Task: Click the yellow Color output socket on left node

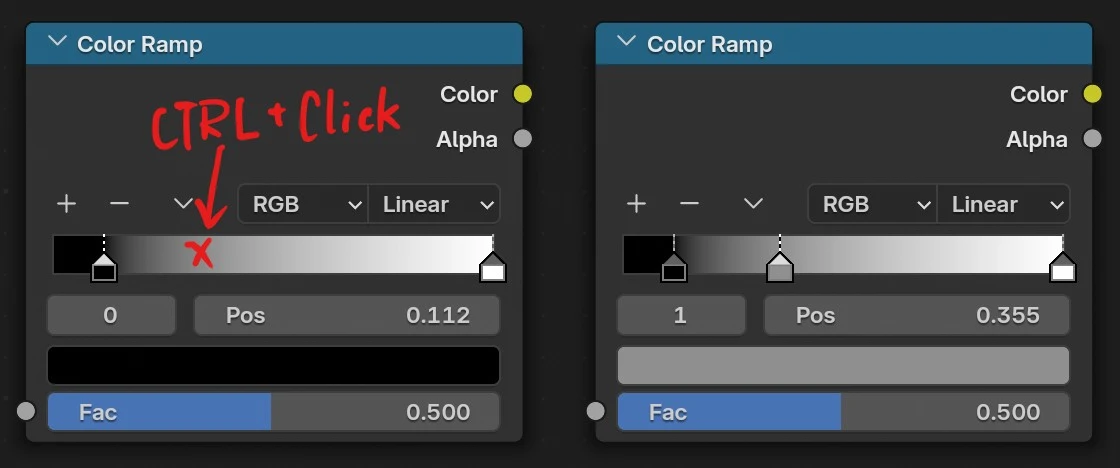Action: 522,94
